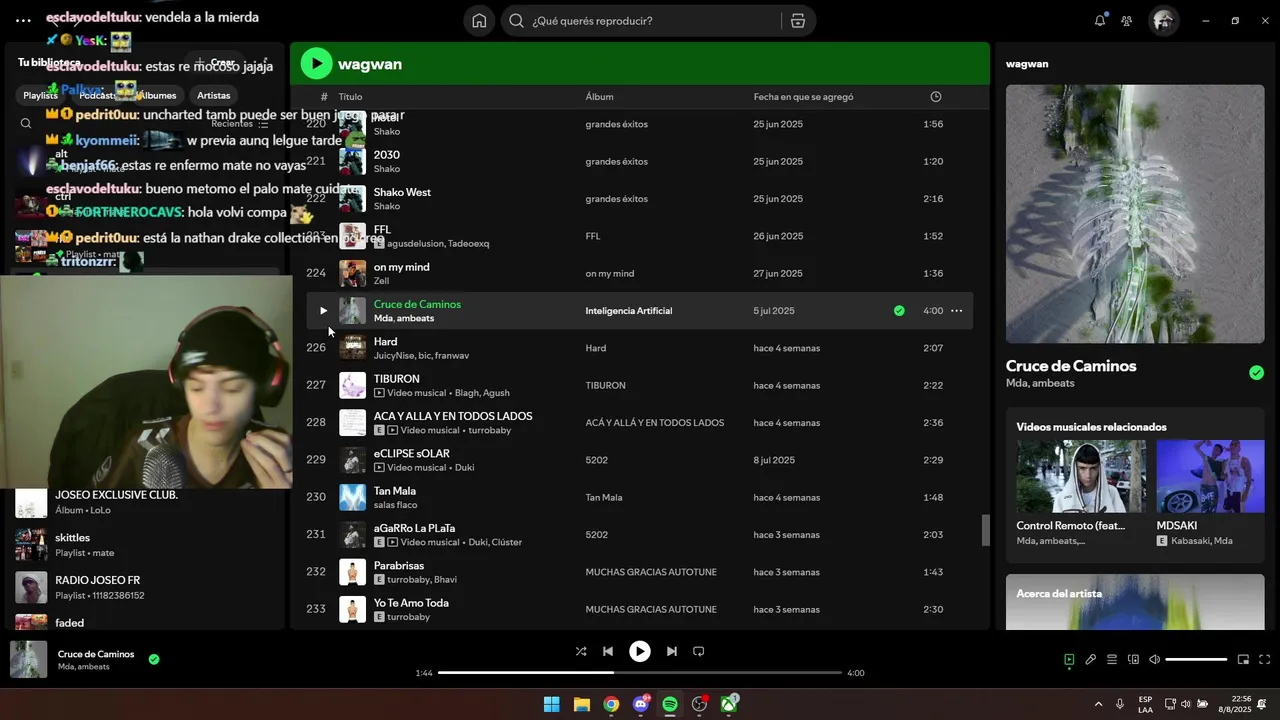The height and width of the screenshot is (720, 1280).
Task: Toggle shuffle in the player bar
Action: tap(581, 651)
